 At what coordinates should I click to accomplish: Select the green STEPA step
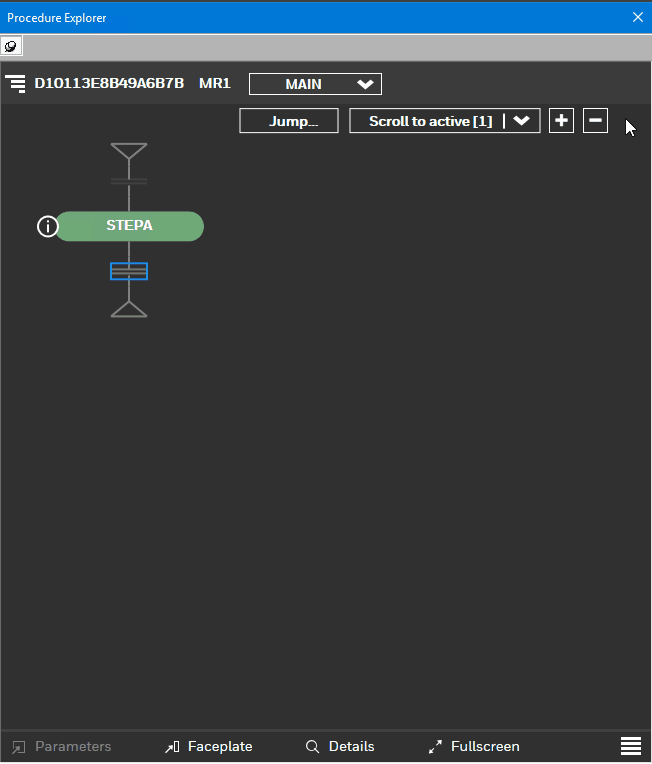pos(130,226)
